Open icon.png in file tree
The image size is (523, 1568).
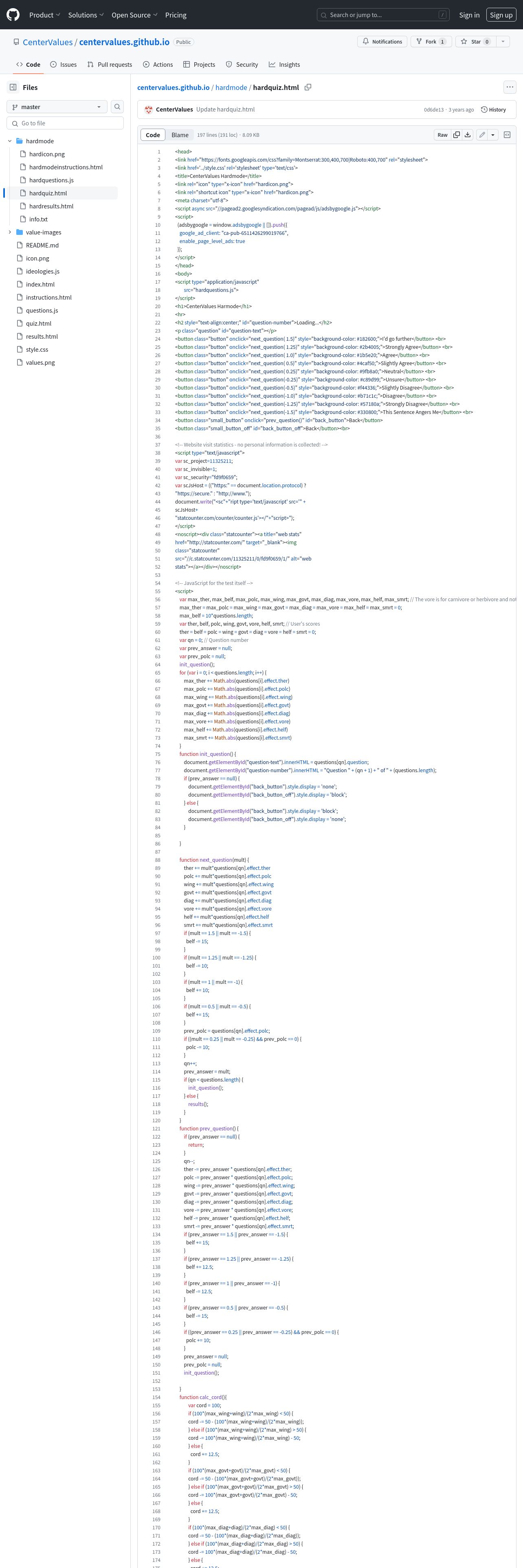[37, 258]
